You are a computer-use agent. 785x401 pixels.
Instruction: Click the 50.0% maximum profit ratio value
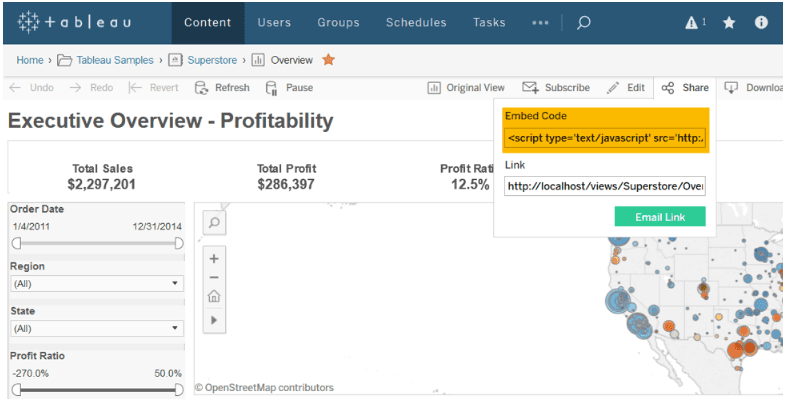168,373
